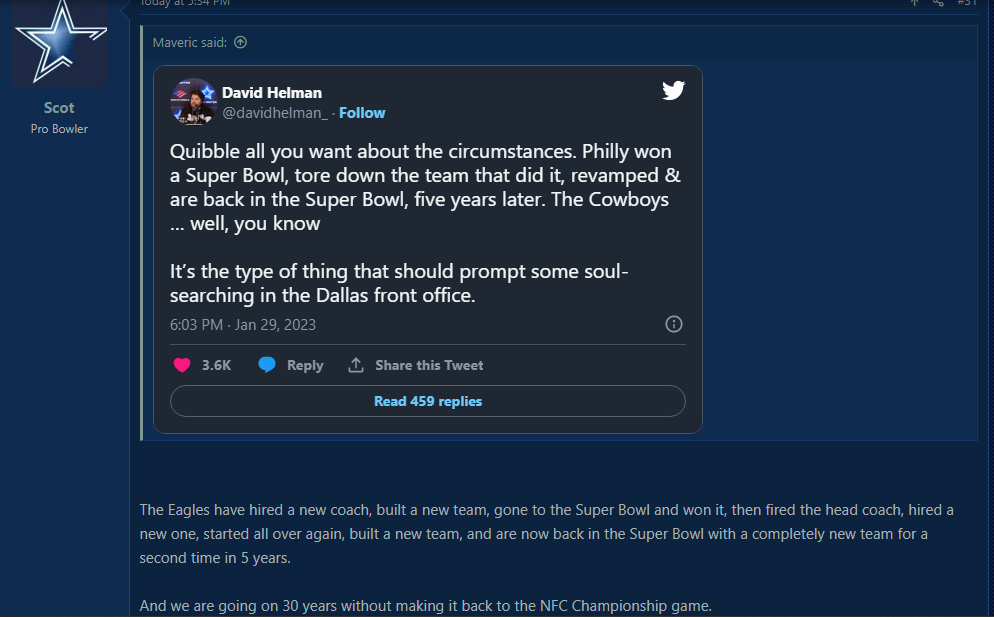
Task: Open Scot's user profile name
Action: [x=59, y=108]
